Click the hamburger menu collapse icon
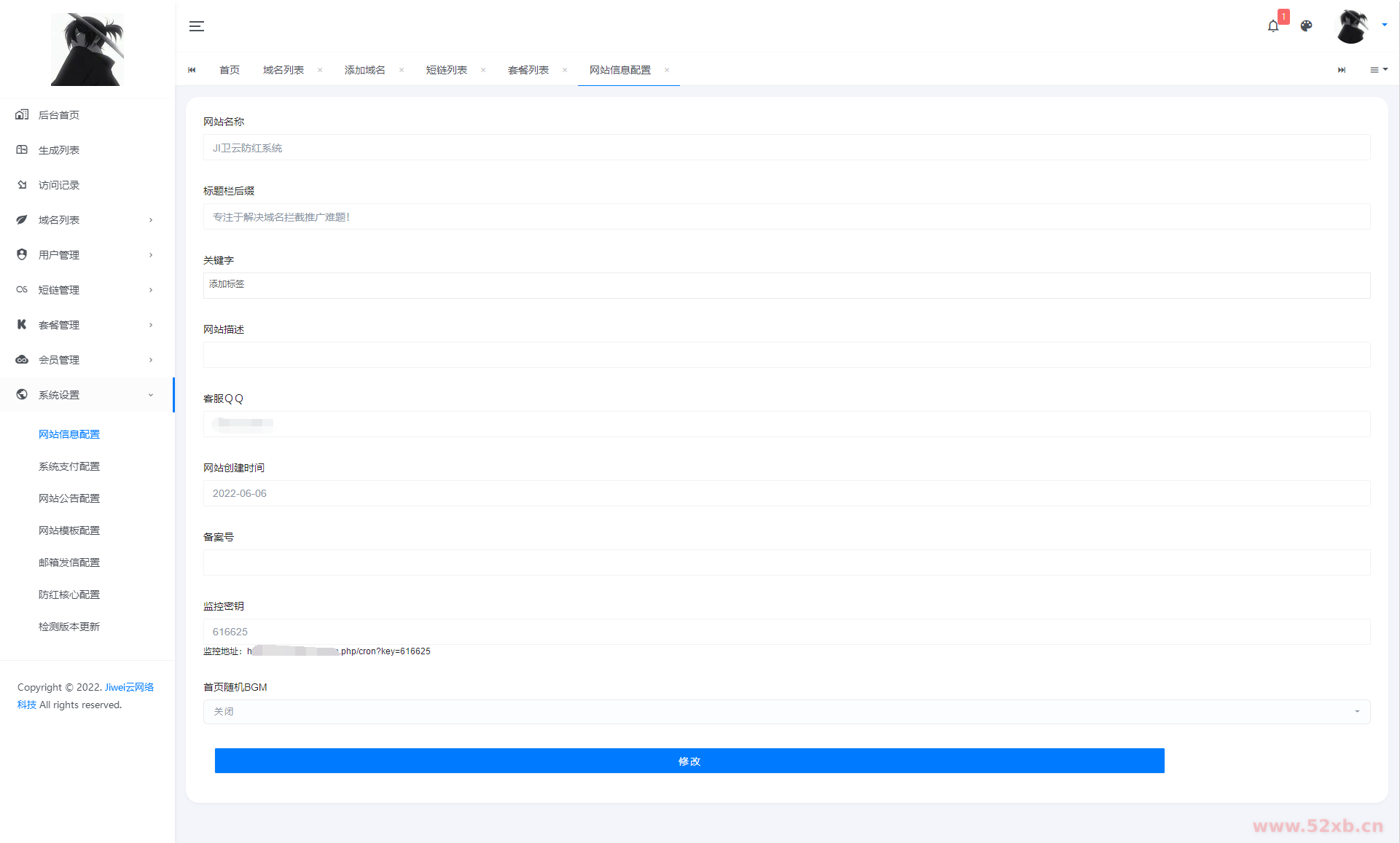Viewport: 1400px width, 843px height. (x=197, y=26)
